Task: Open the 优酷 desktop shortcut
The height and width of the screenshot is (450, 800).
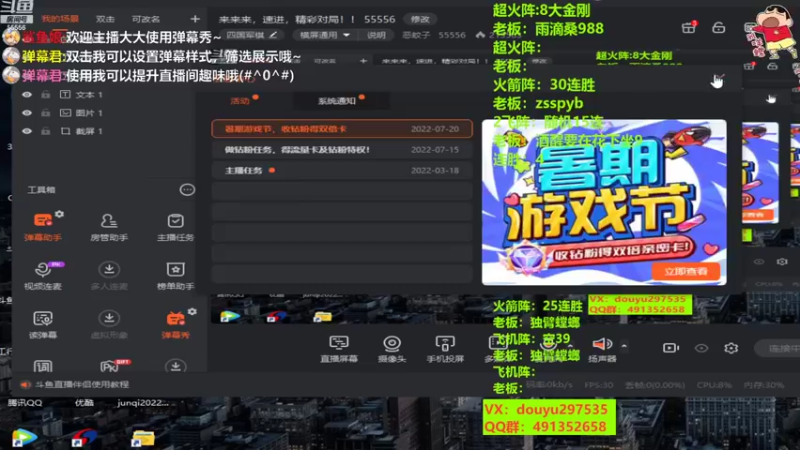Action: click(x=84, y=422)
